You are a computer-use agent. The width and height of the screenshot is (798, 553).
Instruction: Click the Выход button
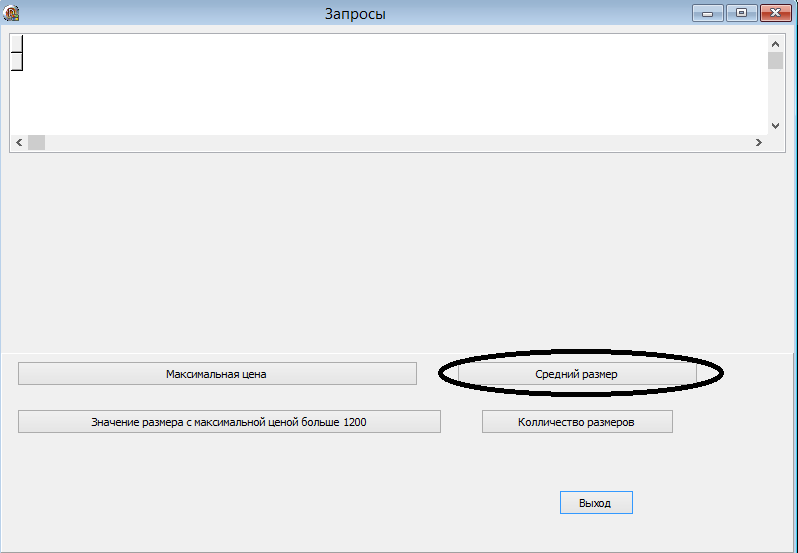tap(596, 503)
